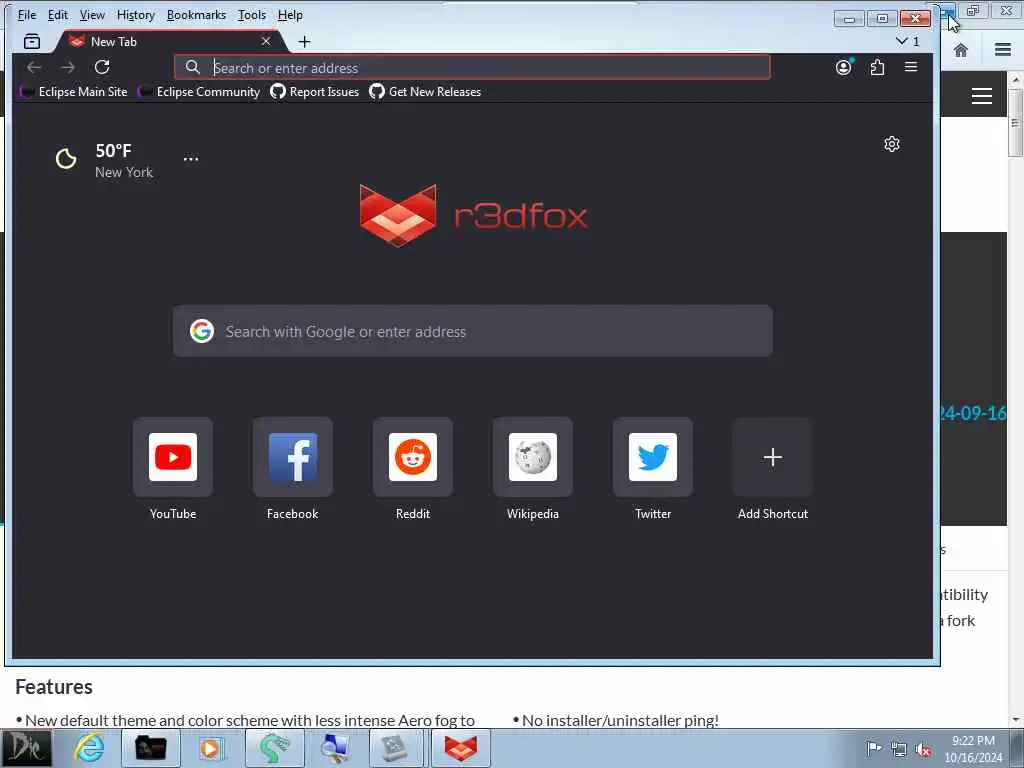Open background webpage's white hamburger menu
Image resolution: width=1024 pixels, height=768 pixels.
pyautogui.click(x=982, y=96)
